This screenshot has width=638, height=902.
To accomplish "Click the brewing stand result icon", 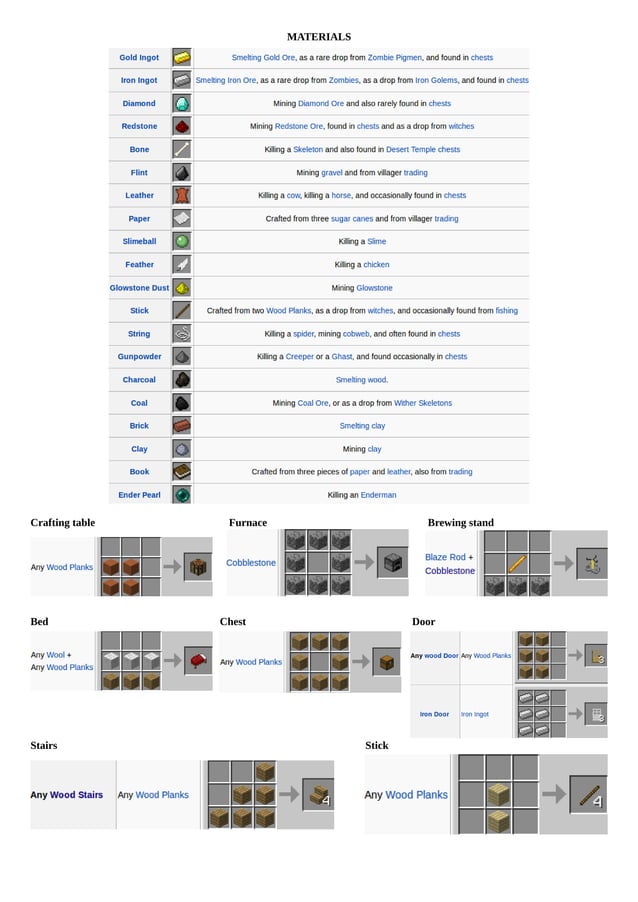I will (x=592, y=564).
